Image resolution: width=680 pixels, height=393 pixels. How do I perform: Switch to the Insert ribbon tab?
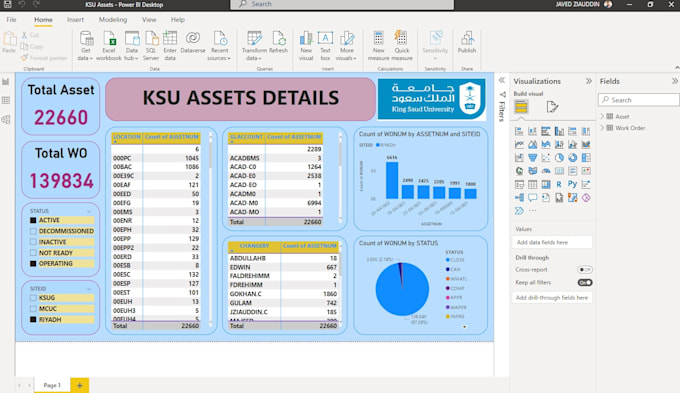75,20
